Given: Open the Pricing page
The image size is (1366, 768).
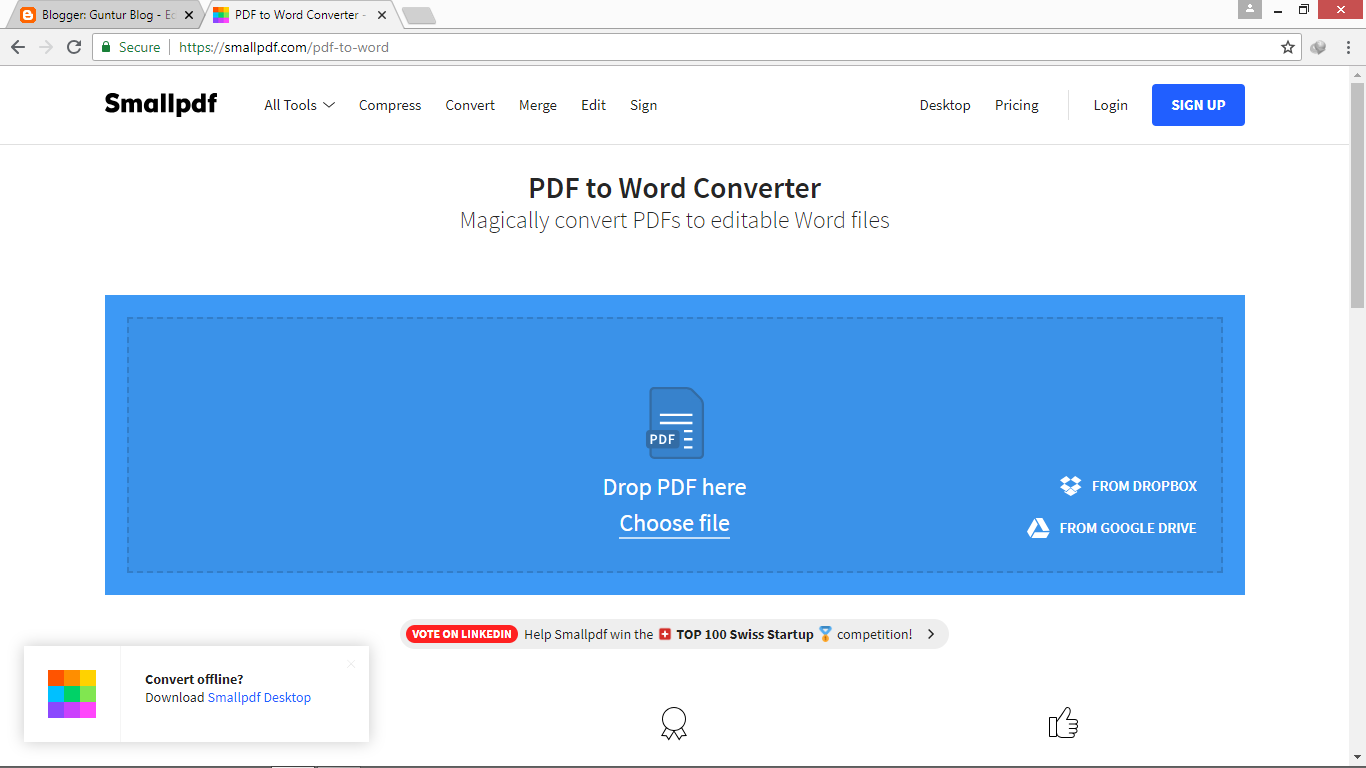Looking at the screenshot, I should coord(1017,105).
